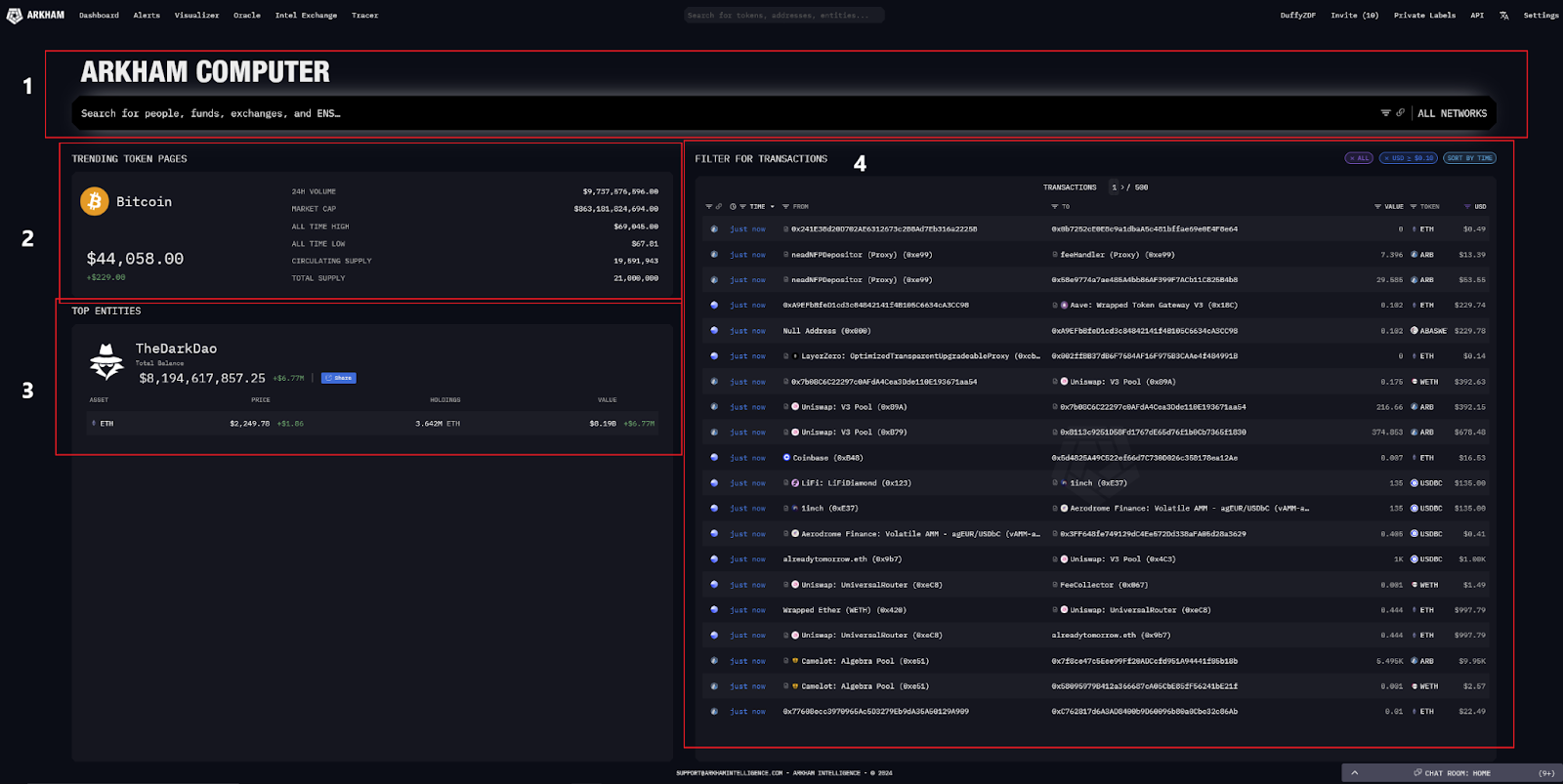Go to next transactions page arrow
The width and height of the screenshot is (1563, 784).
pos(1123,187)
